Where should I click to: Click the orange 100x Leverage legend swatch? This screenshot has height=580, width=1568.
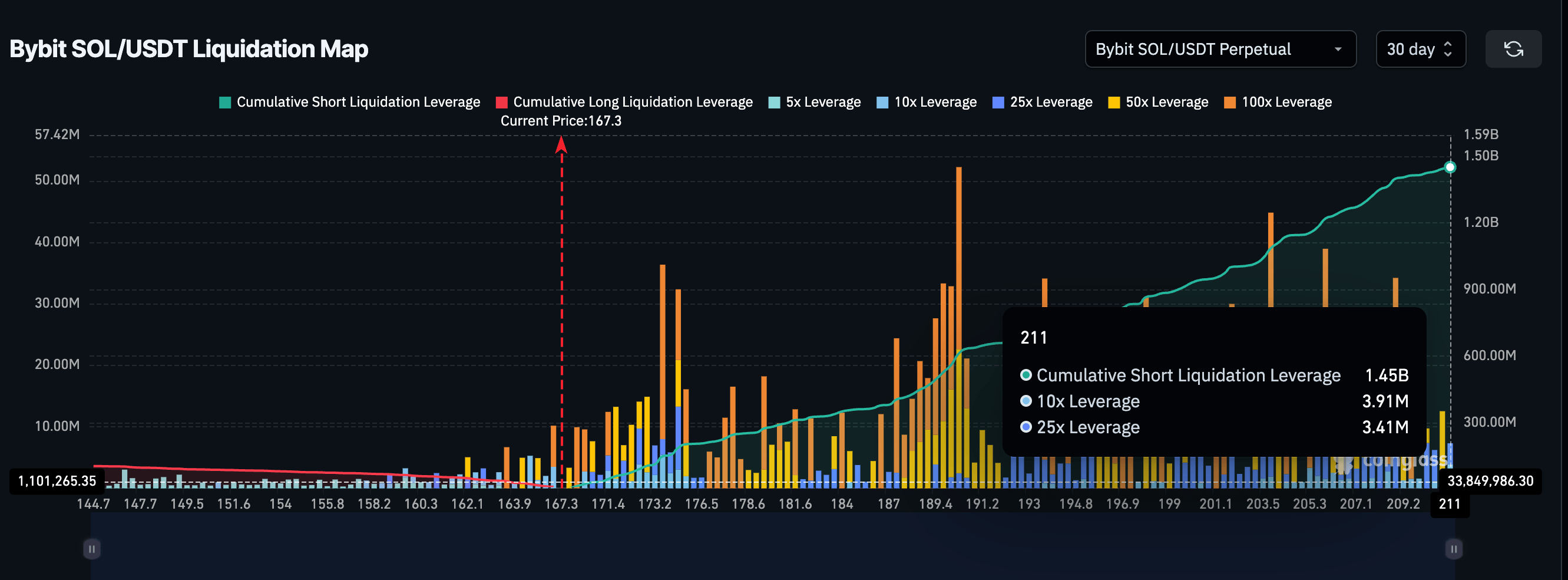pyautogui.click(x=1229, y=103)
